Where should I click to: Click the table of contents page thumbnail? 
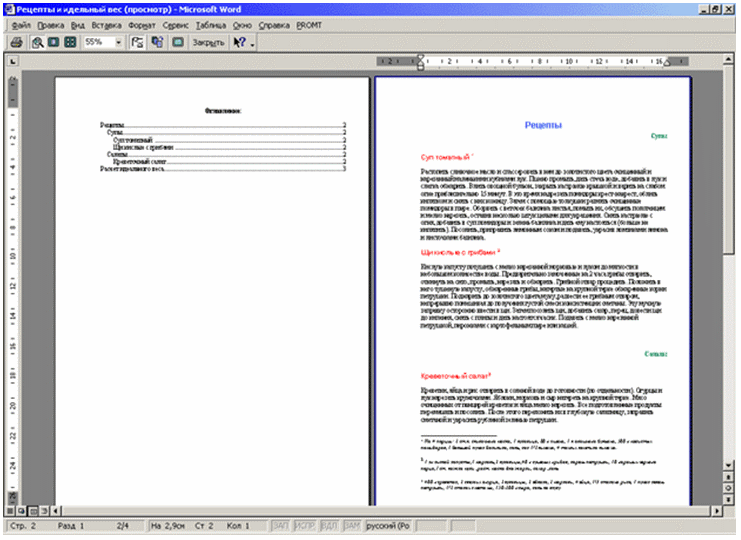click(x=212, y=291)
